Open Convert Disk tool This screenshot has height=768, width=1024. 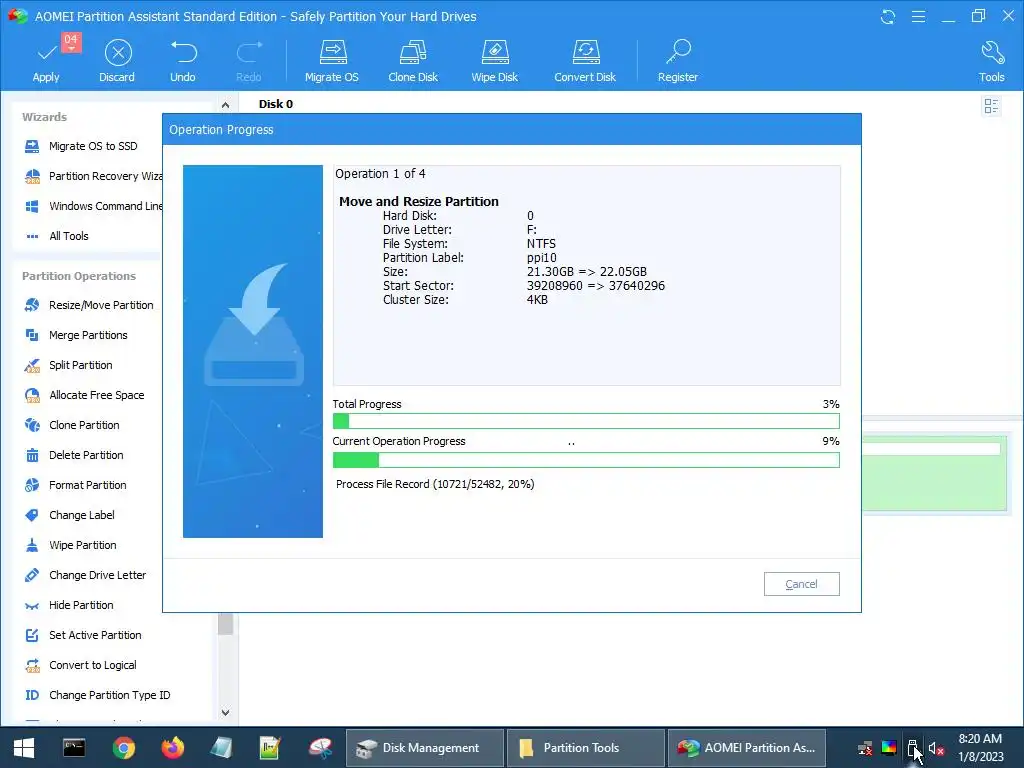585,61
